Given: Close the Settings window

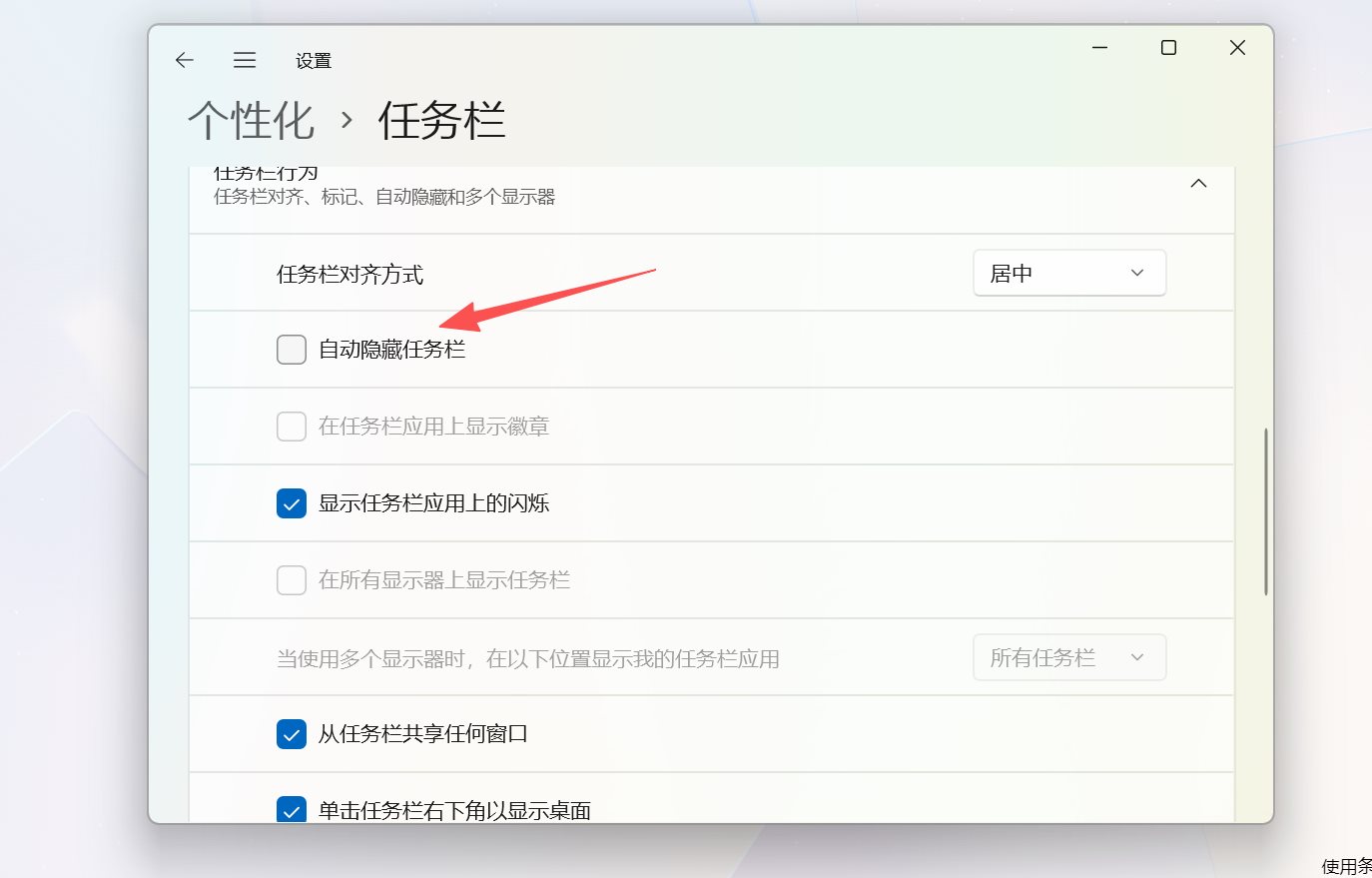Looking at the screenshot, I should click(1237, 47).
